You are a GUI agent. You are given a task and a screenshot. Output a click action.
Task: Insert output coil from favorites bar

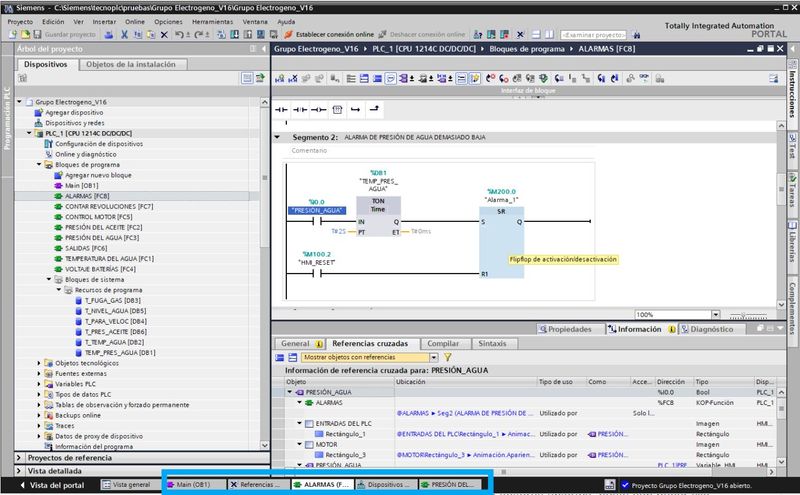pos(318,110)
